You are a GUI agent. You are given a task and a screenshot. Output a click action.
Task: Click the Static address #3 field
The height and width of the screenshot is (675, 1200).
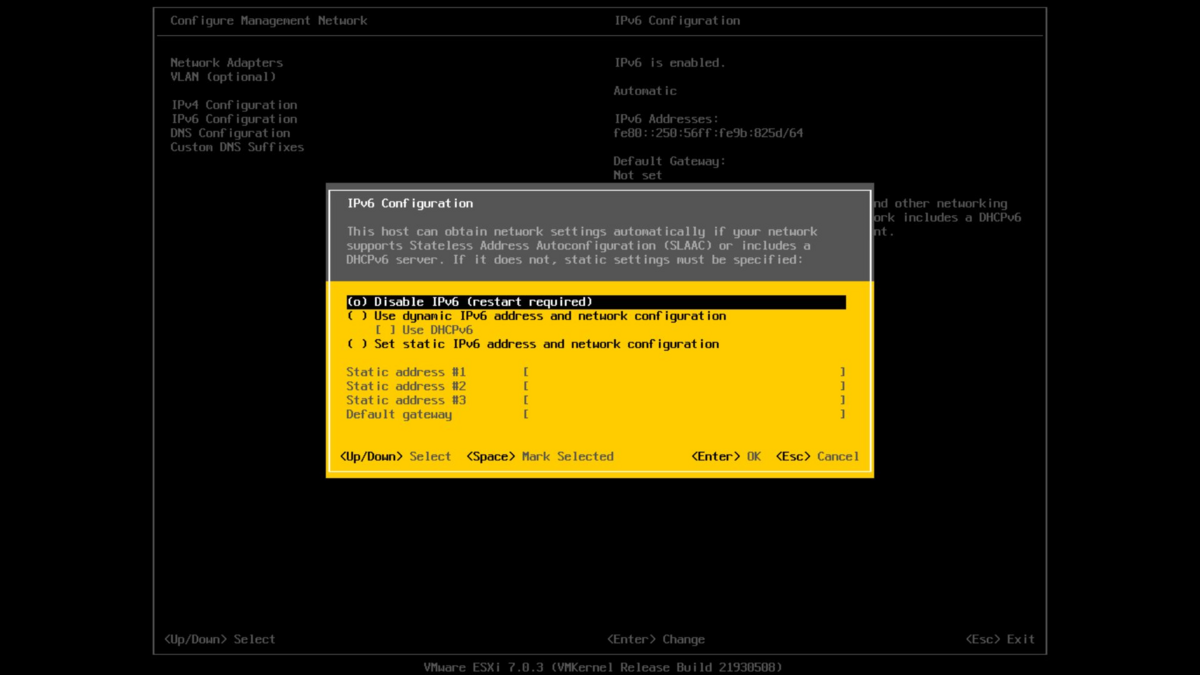tap(685, 400)
